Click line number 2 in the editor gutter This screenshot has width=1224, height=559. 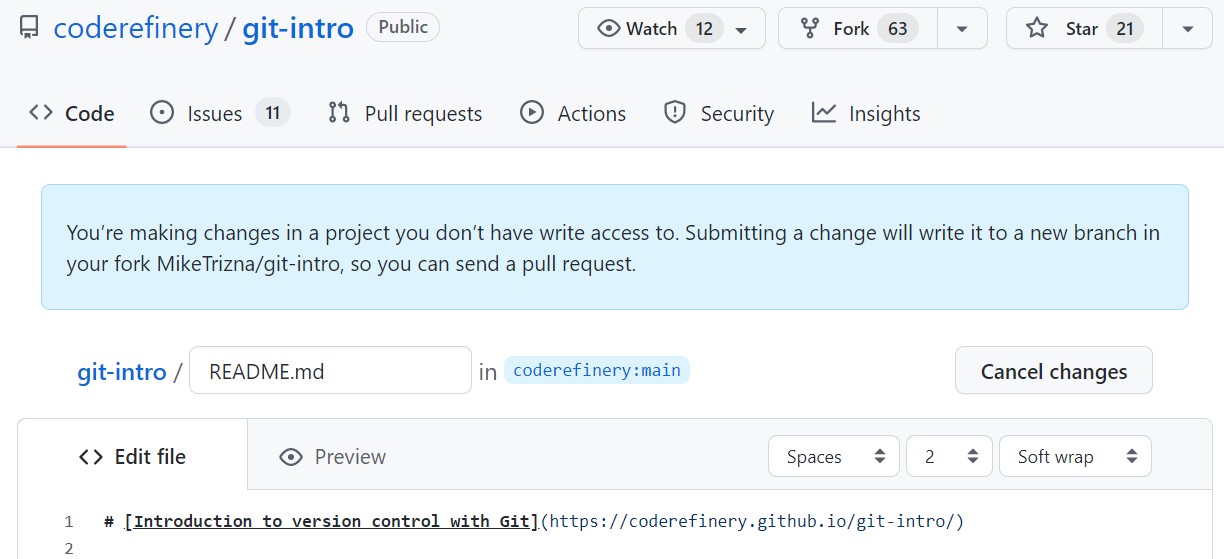click(69, 548)
